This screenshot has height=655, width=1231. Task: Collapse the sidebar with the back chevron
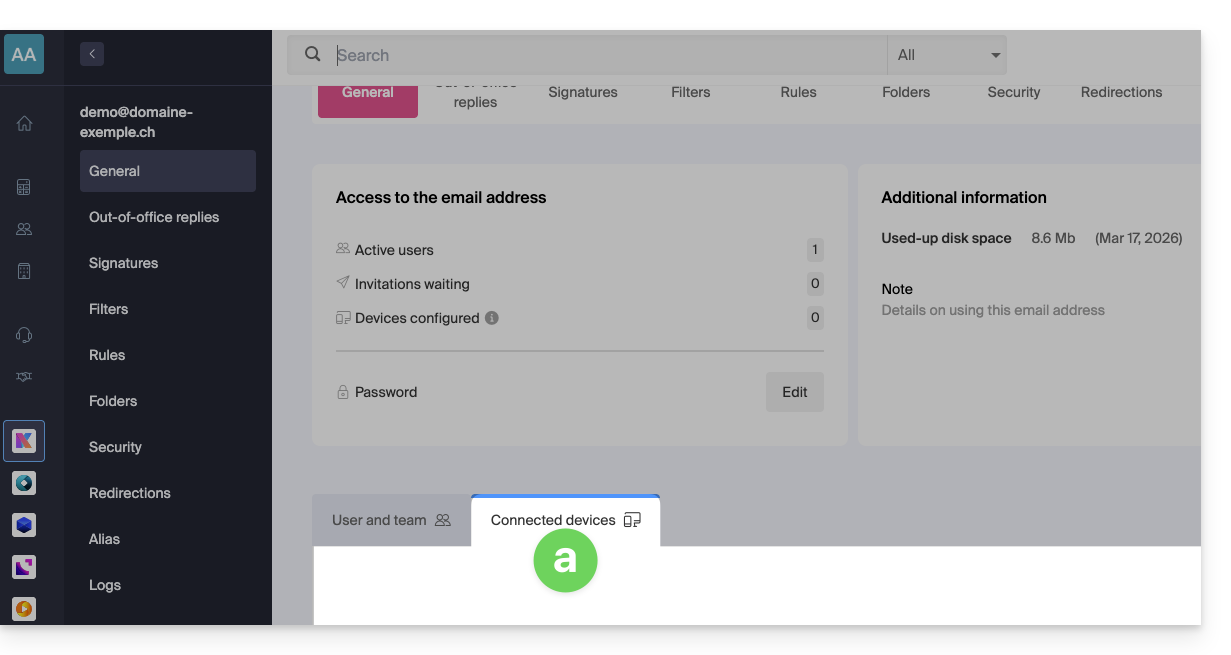tap(92, 54)
